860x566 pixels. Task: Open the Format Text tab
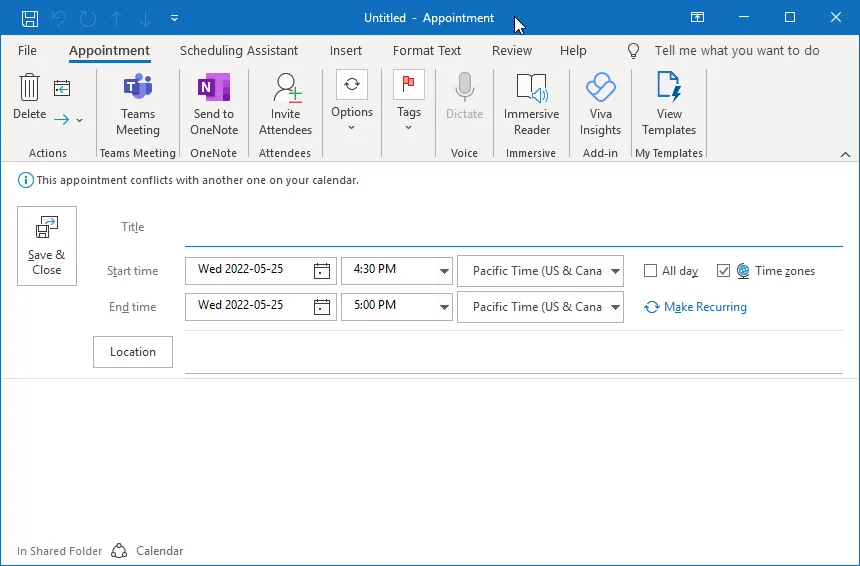tap(427, 50)
